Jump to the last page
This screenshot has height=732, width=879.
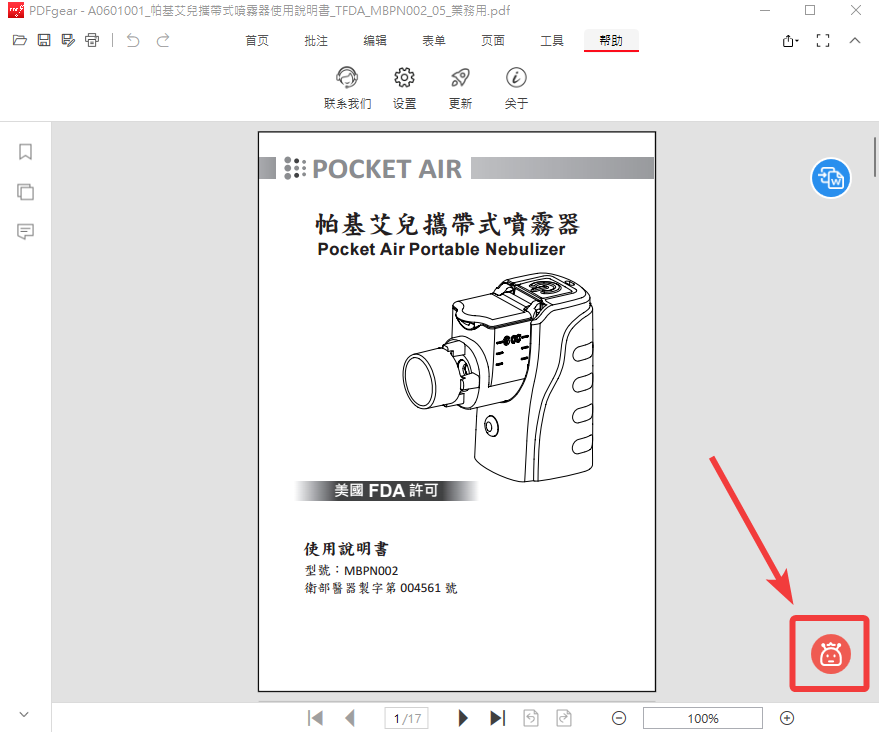pyautogui.click(x=497, y=718)
